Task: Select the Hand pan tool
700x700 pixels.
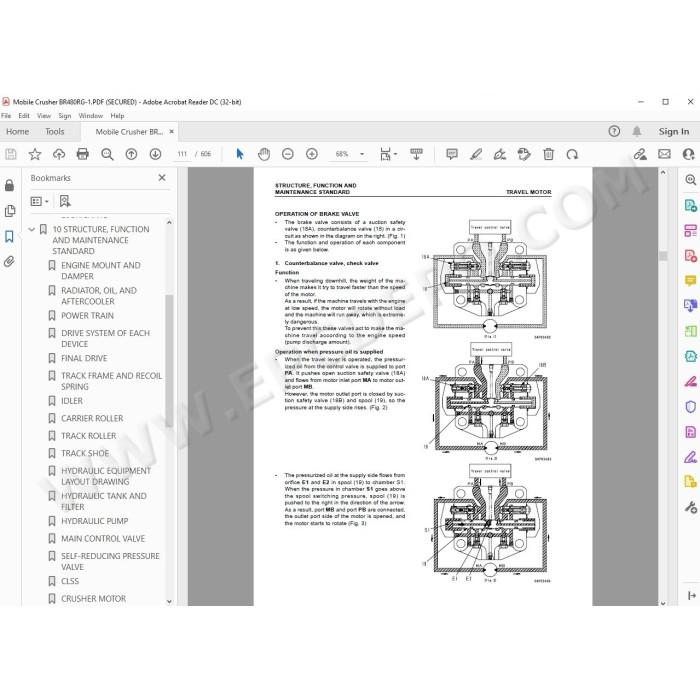Action: [264, 154]
